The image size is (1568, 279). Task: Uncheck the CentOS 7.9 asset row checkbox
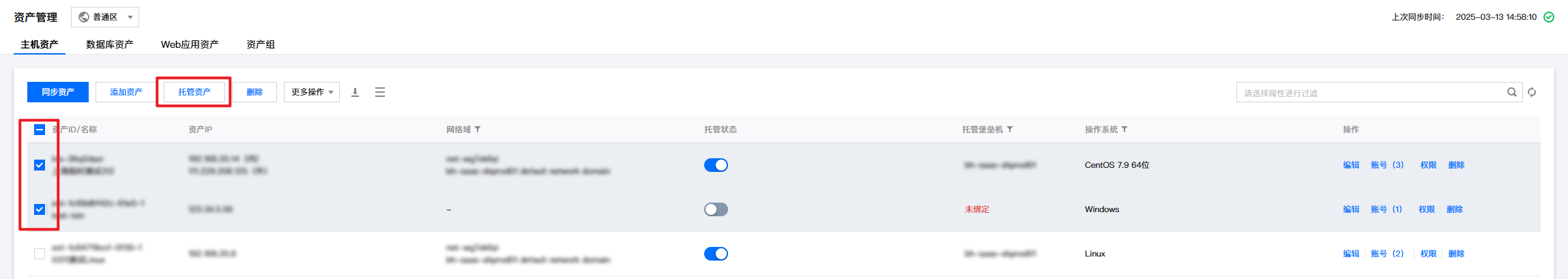point(40,165)
